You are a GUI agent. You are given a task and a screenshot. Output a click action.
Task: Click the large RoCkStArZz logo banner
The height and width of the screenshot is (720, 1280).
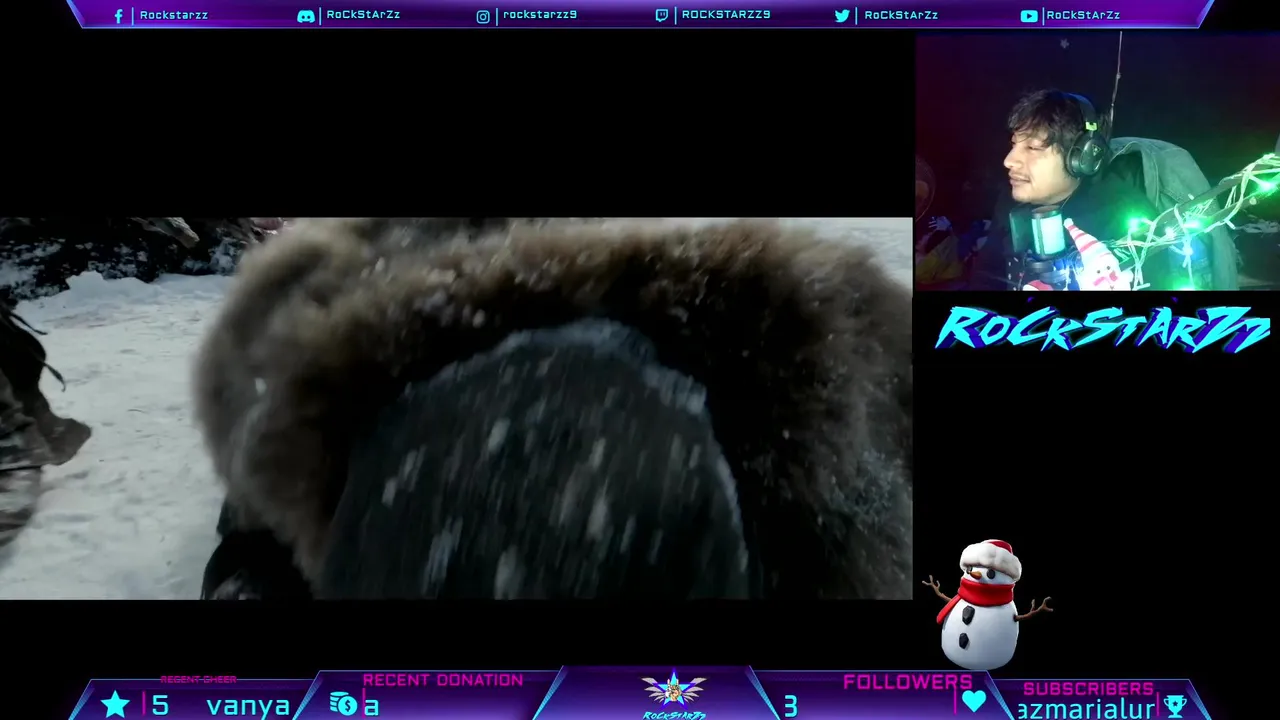1103,329
